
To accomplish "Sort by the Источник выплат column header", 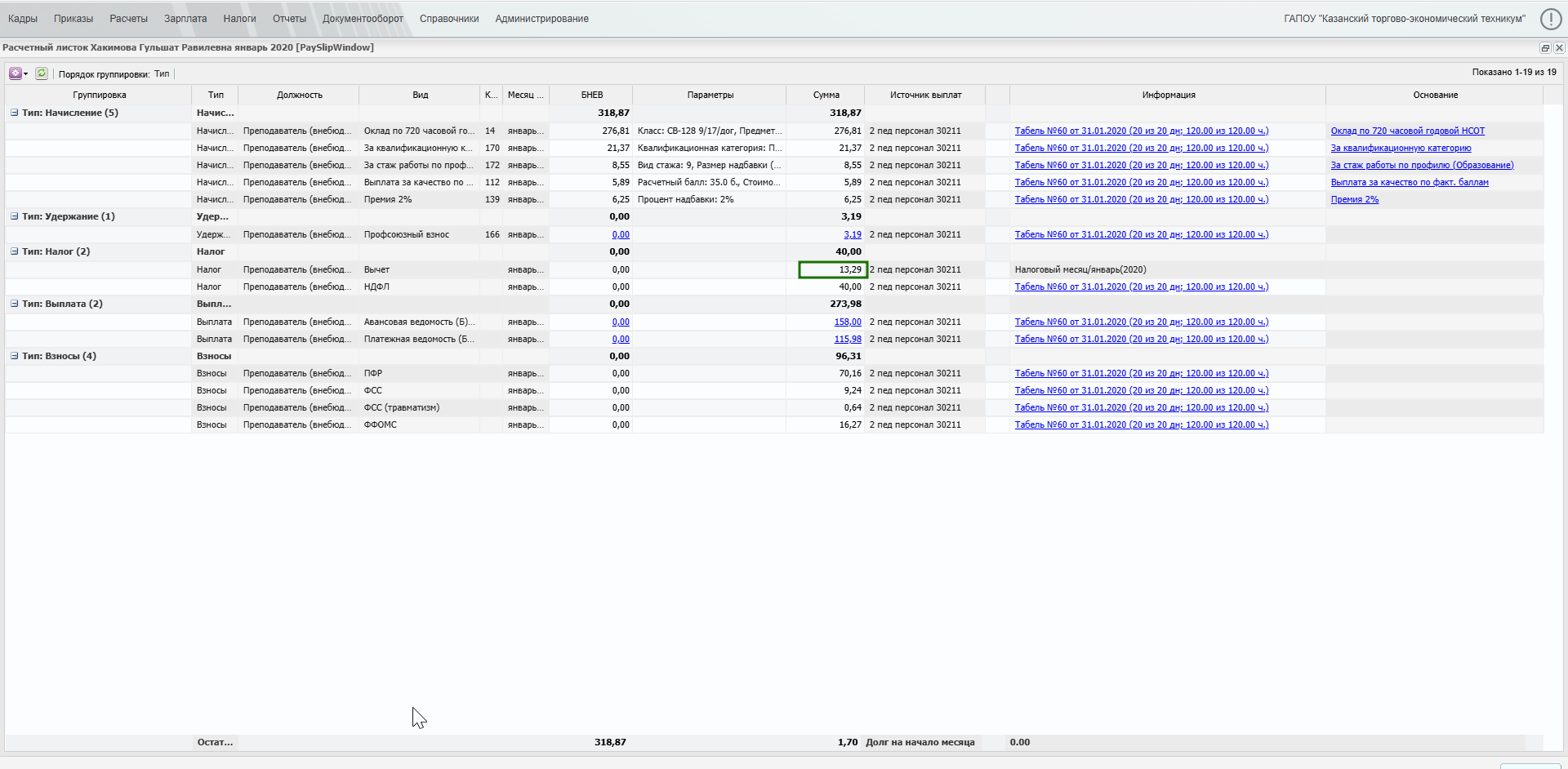I will (925, 95).
